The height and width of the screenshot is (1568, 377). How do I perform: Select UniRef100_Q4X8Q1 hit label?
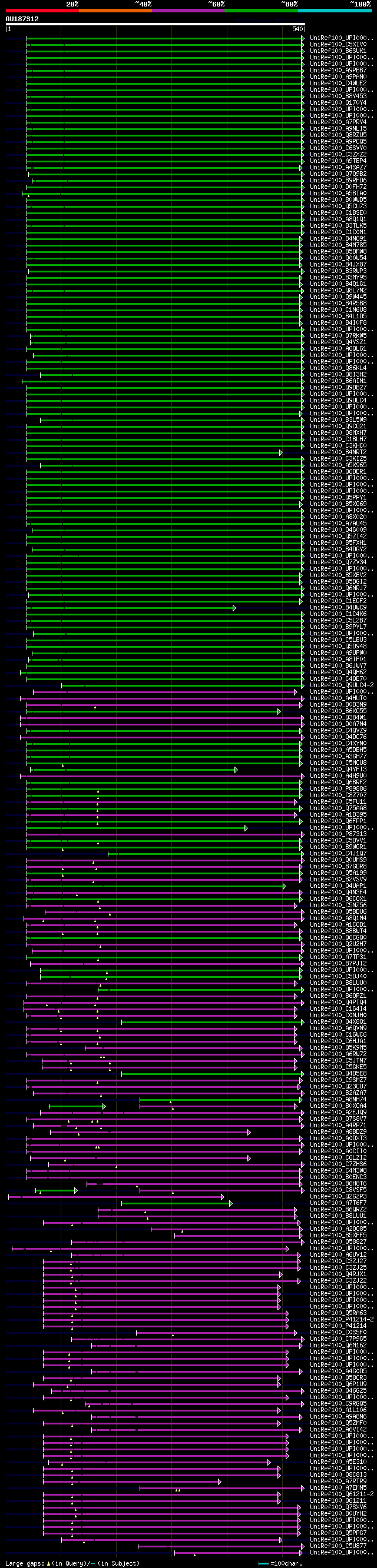click(338, 1022)
